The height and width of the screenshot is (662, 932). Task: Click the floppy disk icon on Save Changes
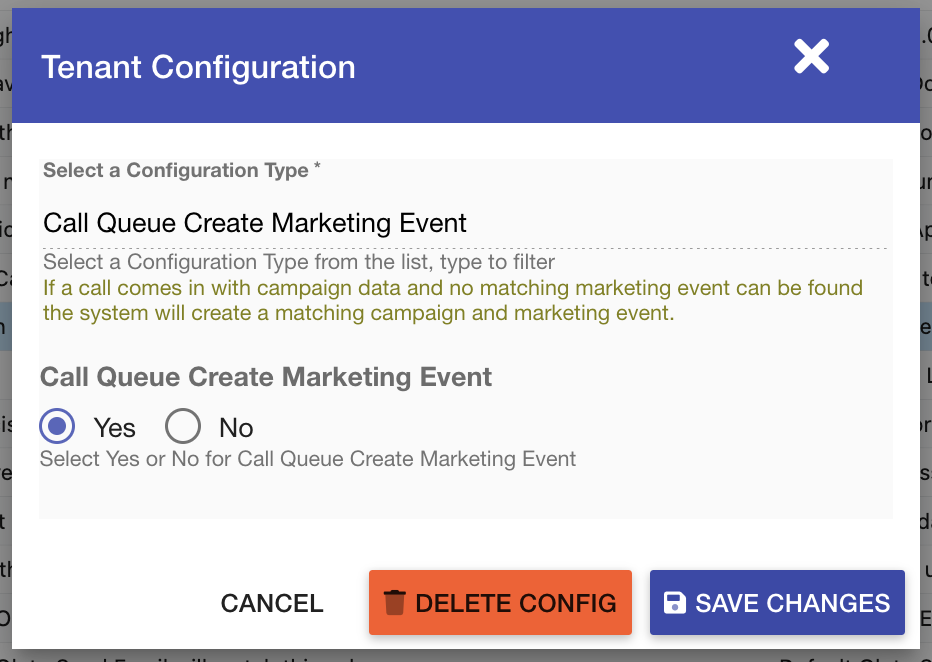tap(675, 603)
